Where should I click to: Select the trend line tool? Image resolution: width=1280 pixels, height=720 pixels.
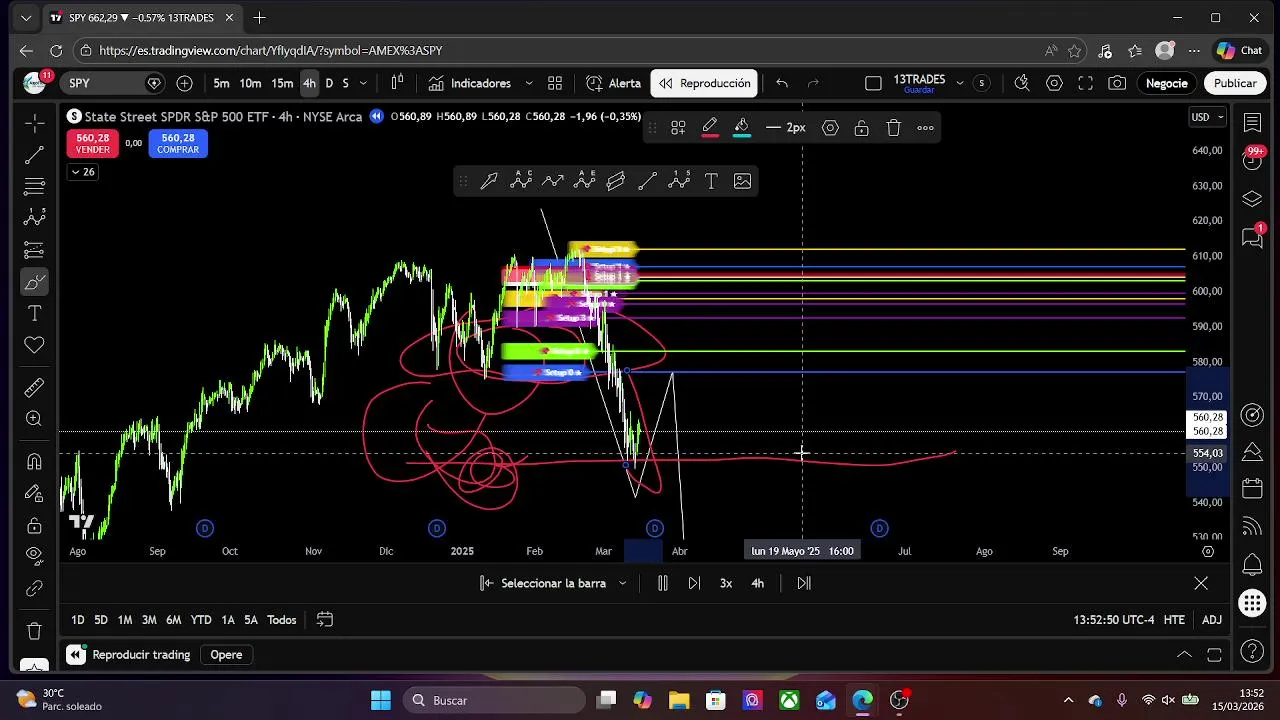tap(34, 155)
